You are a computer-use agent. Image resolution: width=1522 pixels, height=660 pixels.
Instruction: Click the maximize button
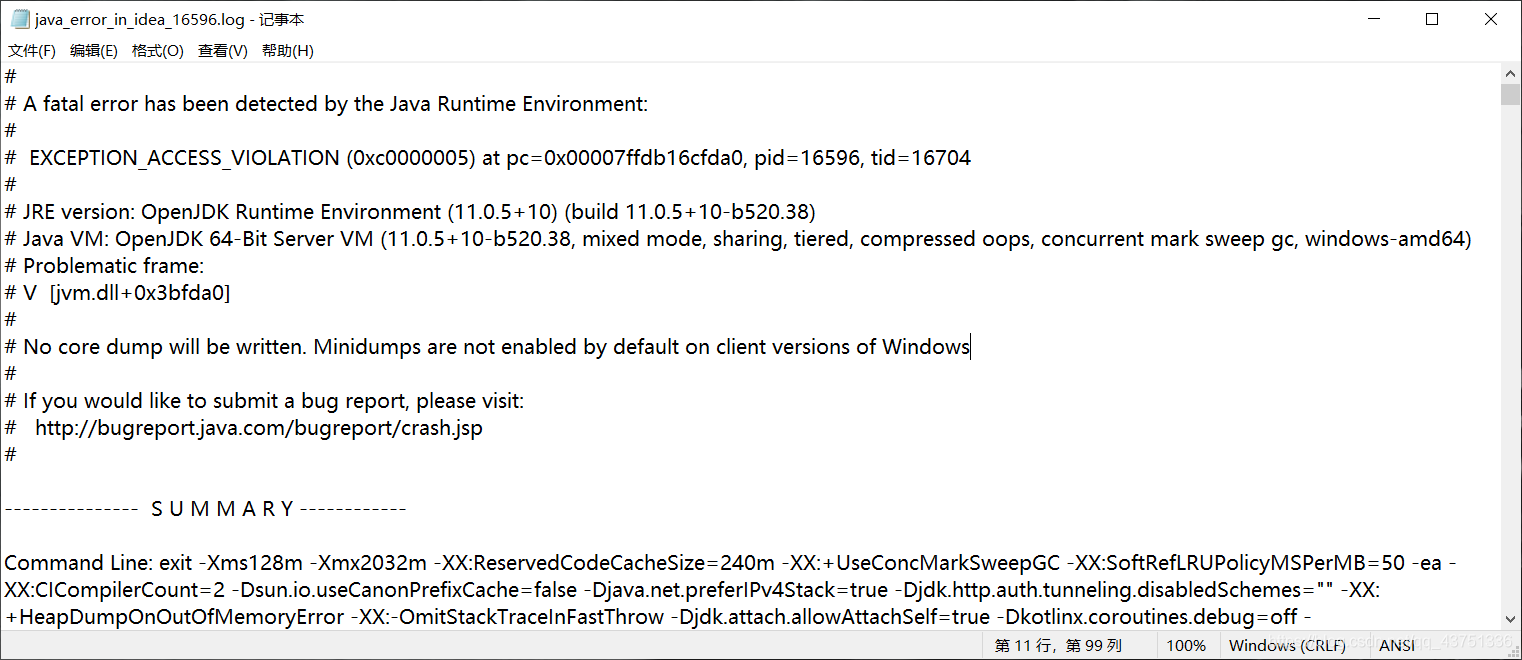tap(1432, 18)
